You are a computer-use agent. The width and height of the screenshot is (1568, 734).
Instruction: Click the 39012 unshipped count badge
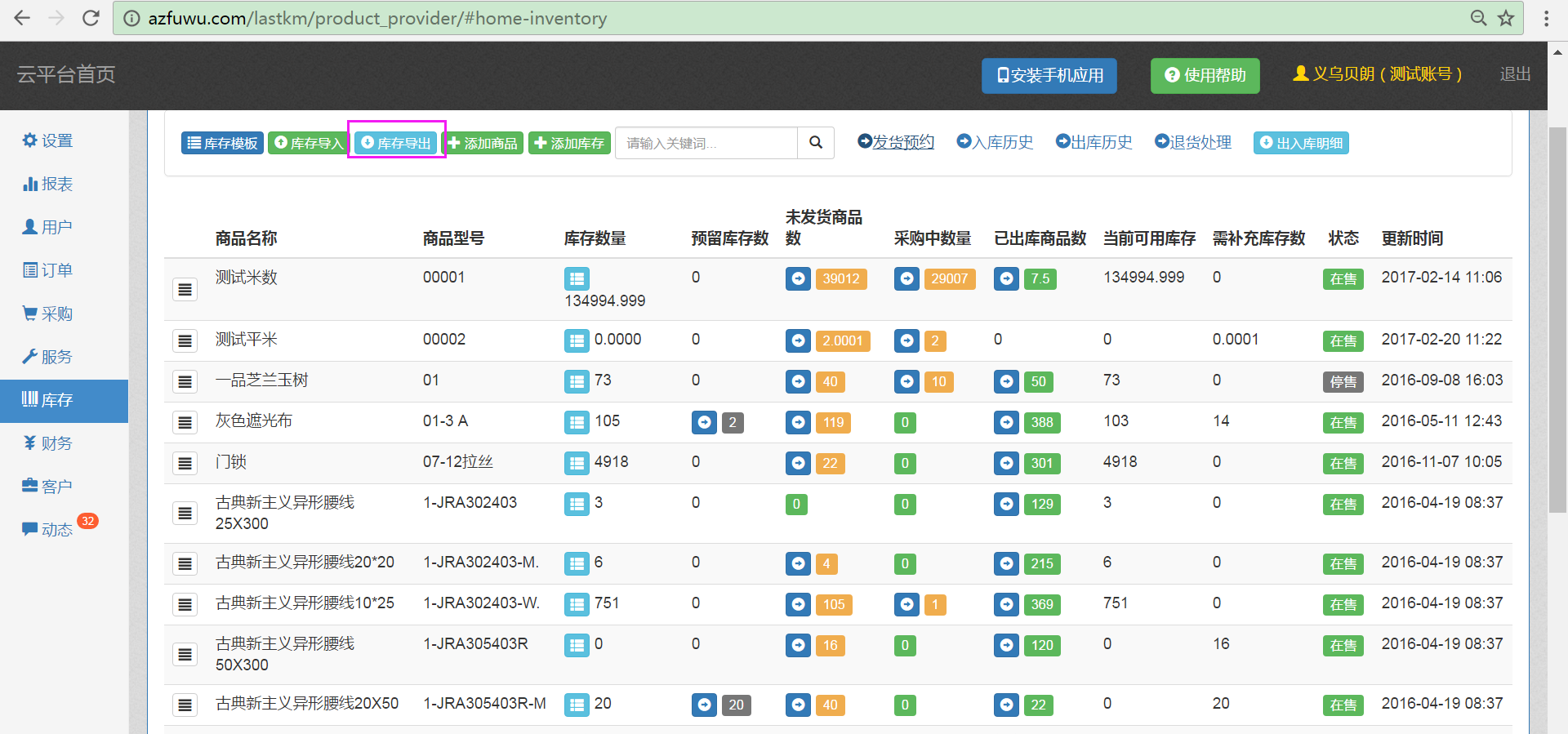pos(841,278)
